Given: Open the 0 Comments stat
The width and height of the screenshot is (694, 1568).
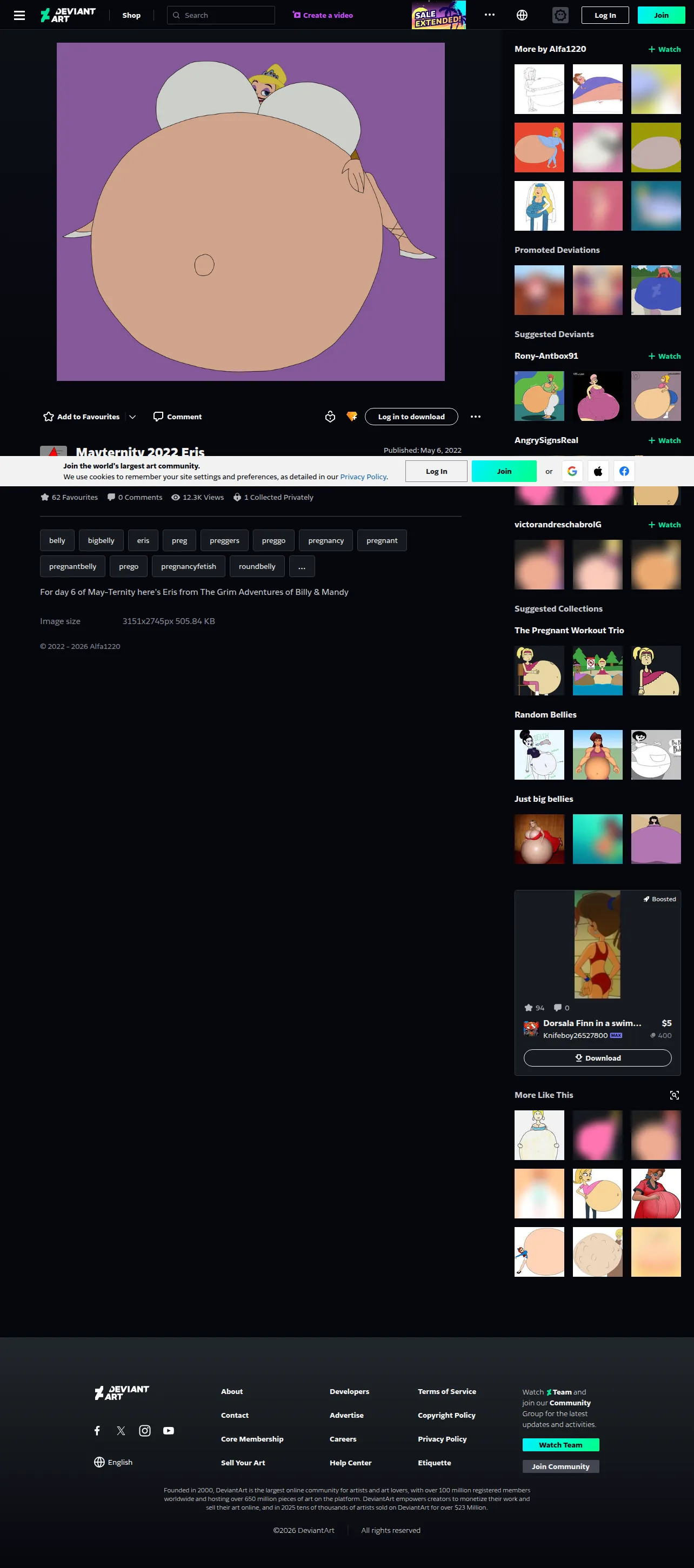Looking at the screenshot, I should pyautogui.click(x=135, y=497).
